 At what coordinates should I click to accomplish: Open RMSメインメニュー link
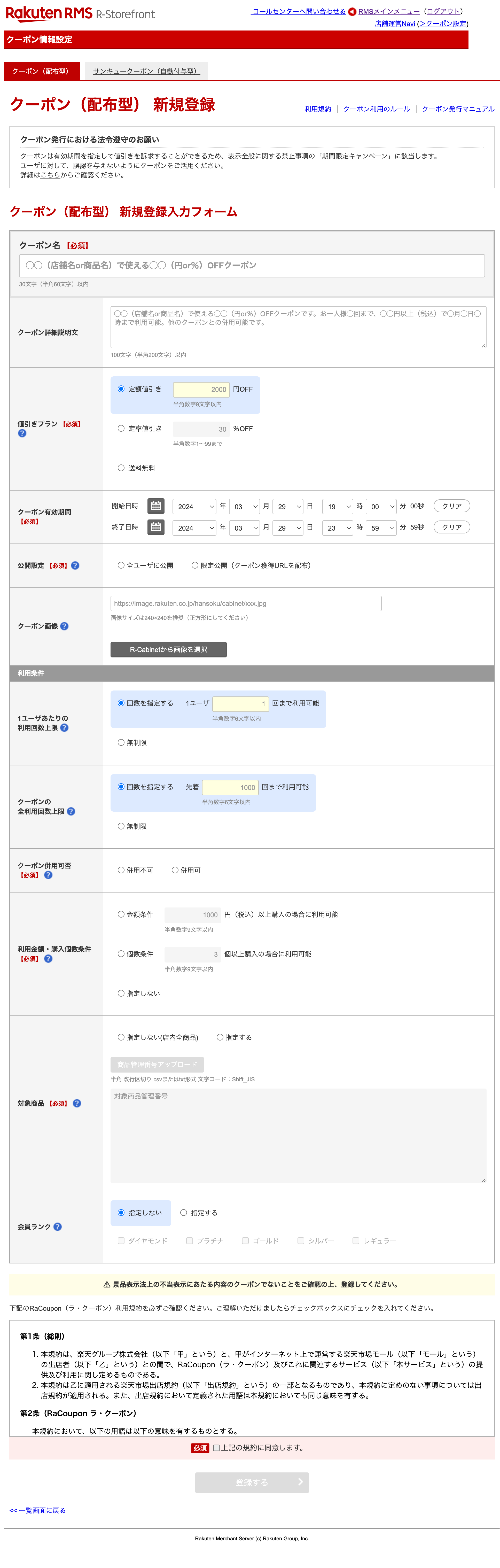[389, 12]
